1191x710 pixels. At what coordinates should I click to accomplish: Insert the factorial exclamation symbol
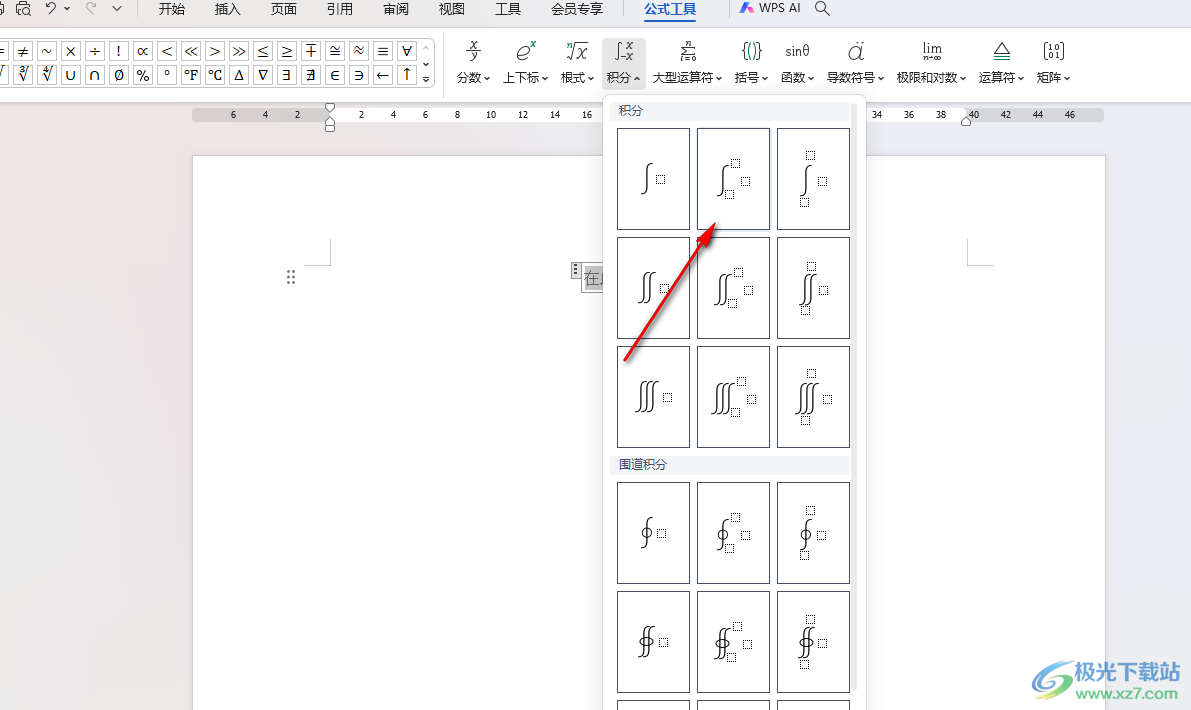coord(118,51)
